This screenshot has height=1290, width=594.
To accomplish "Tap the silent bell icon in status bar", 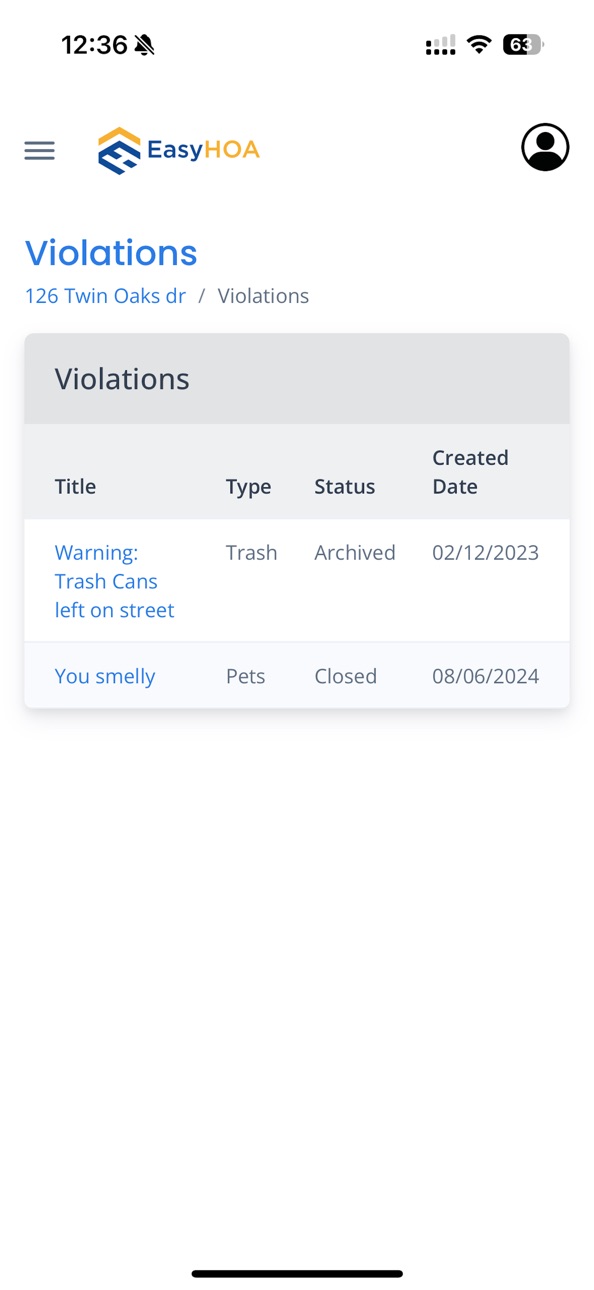I will [145, 45].
